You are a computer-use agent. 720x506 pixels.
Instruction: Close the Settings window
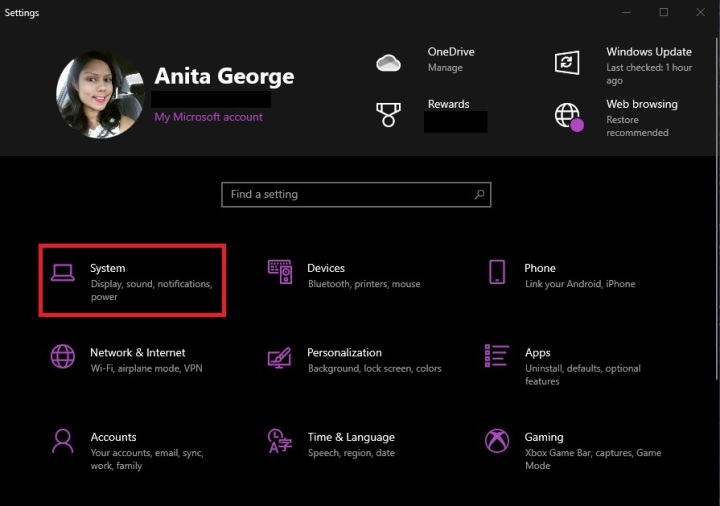pos(700,12)
